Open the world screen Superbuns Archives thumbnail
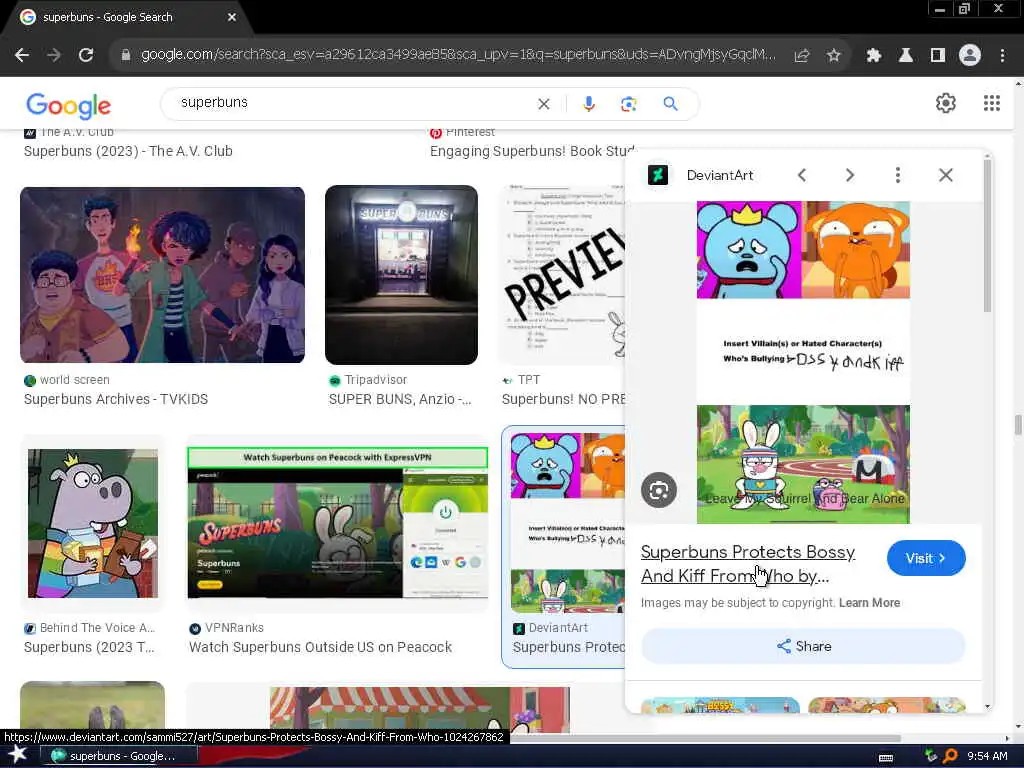Viewport: 1024px width, 768px height. click(x=162, y=275)
